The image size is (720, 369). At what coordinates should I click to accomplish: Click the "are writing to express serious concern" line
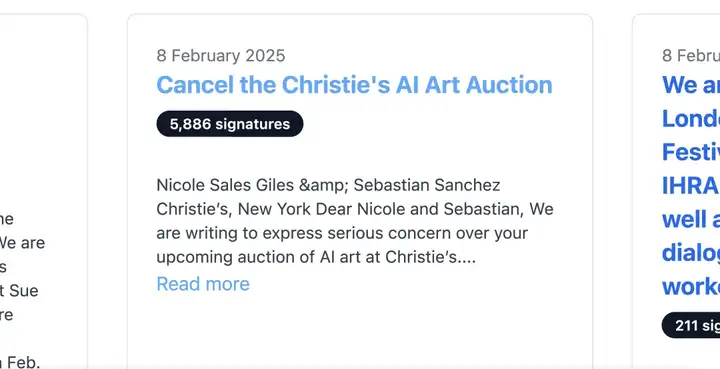tap(342, 233)
